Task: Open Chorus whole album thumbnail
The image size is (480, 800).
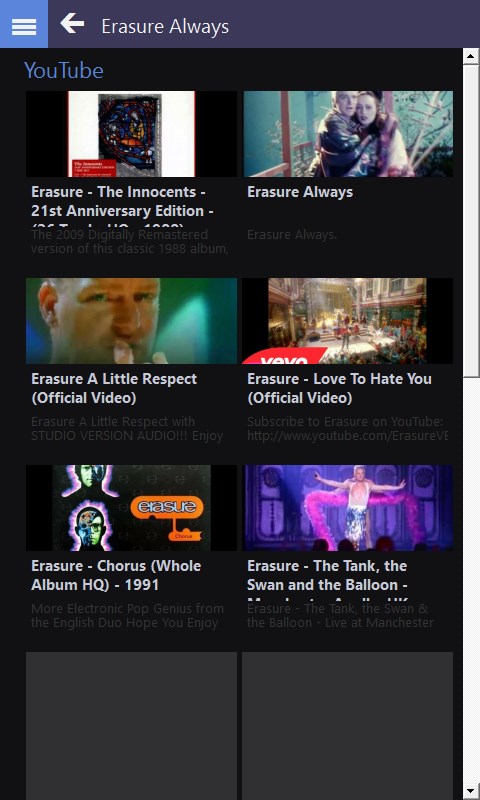Action: 131,508
